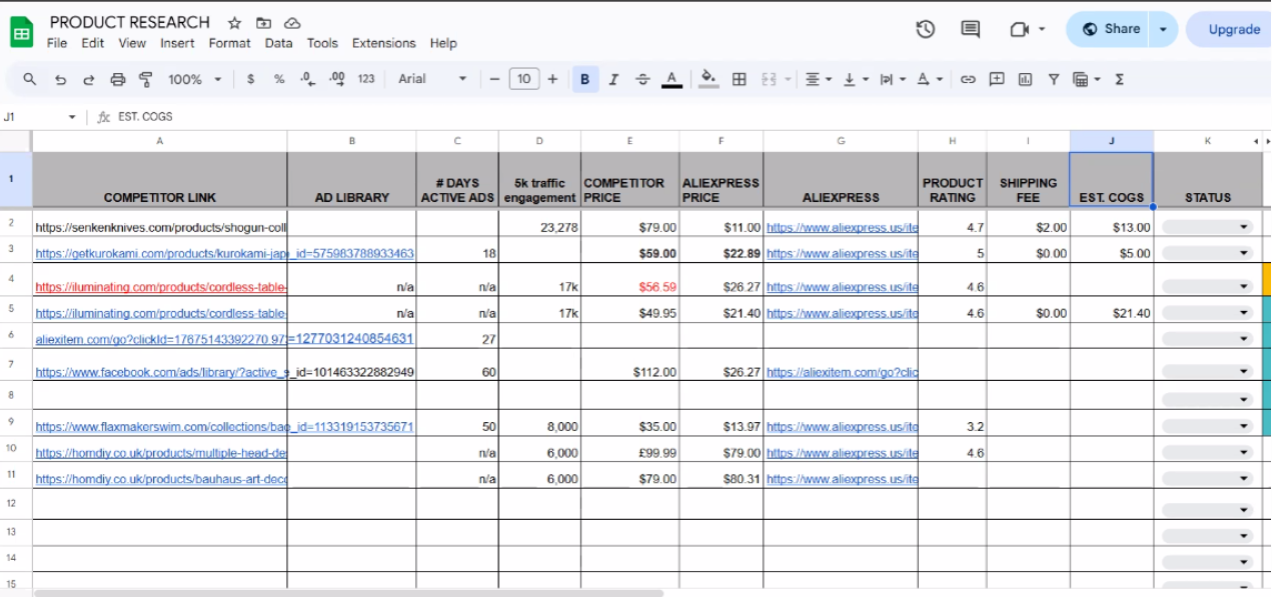The width and height of the screenshot is (1285, 597).
Task: Open version history clock icon
Action: click(926, 29)
